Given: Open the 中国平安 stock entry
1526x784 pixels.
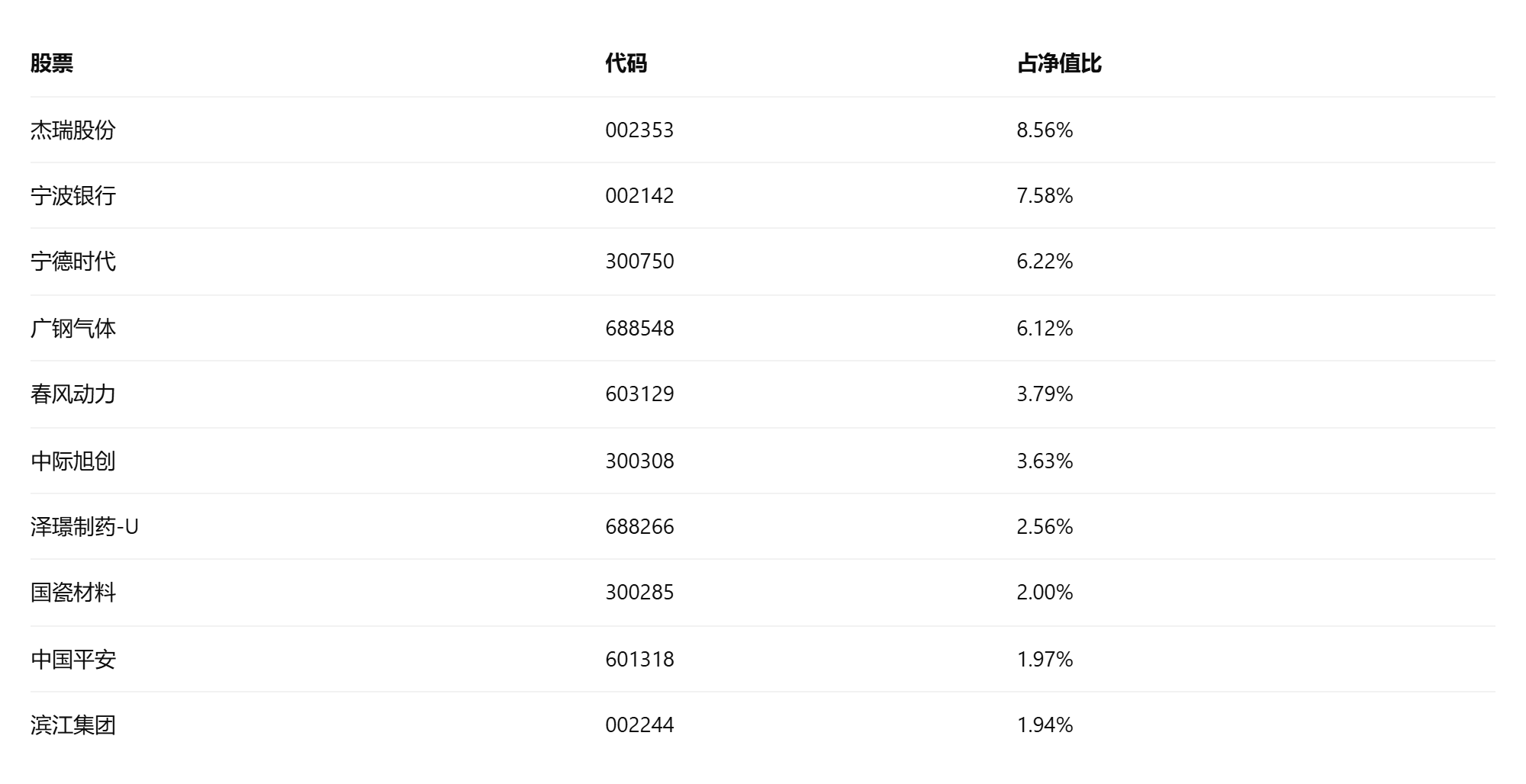Looking at the screenshot, I should pos(73,660).
